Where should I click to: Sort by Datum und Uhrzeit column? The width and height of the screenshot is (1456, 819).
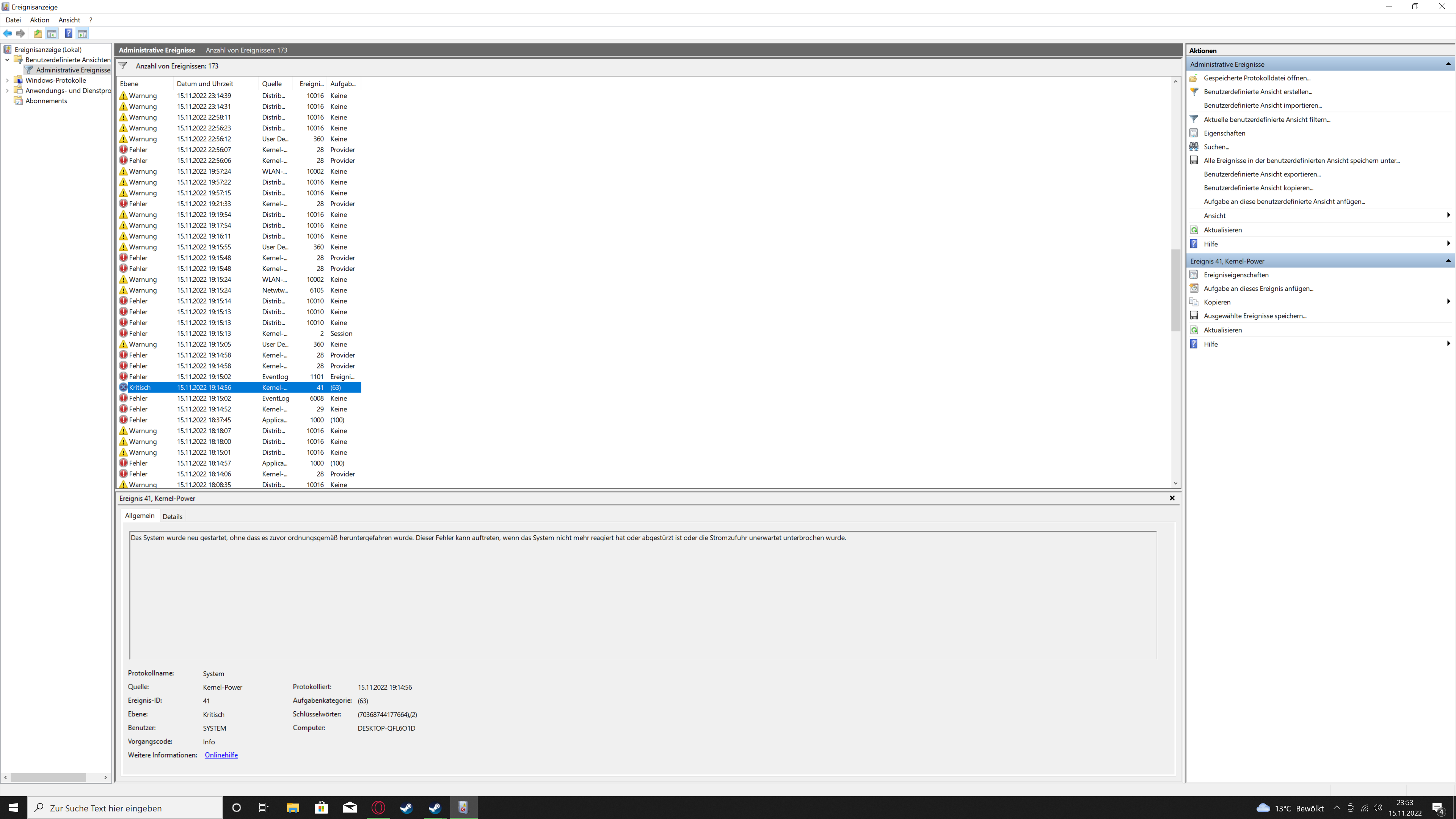pos(217,84)
